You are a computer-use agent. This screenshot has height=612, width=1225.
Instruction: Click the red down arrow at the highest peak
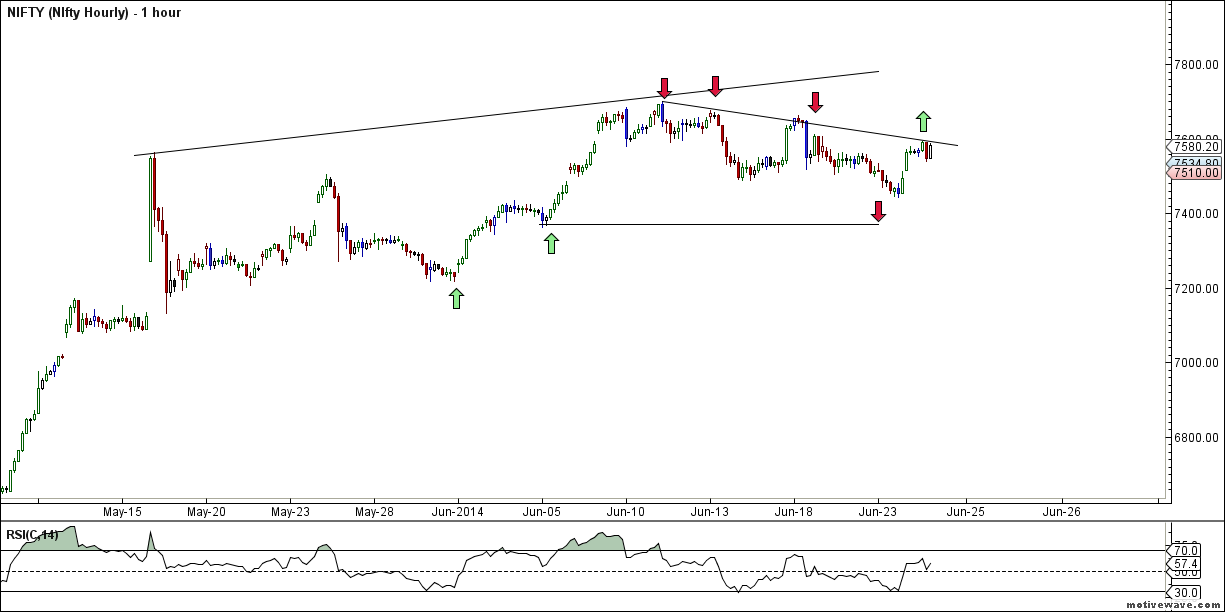tap(665, 87)
